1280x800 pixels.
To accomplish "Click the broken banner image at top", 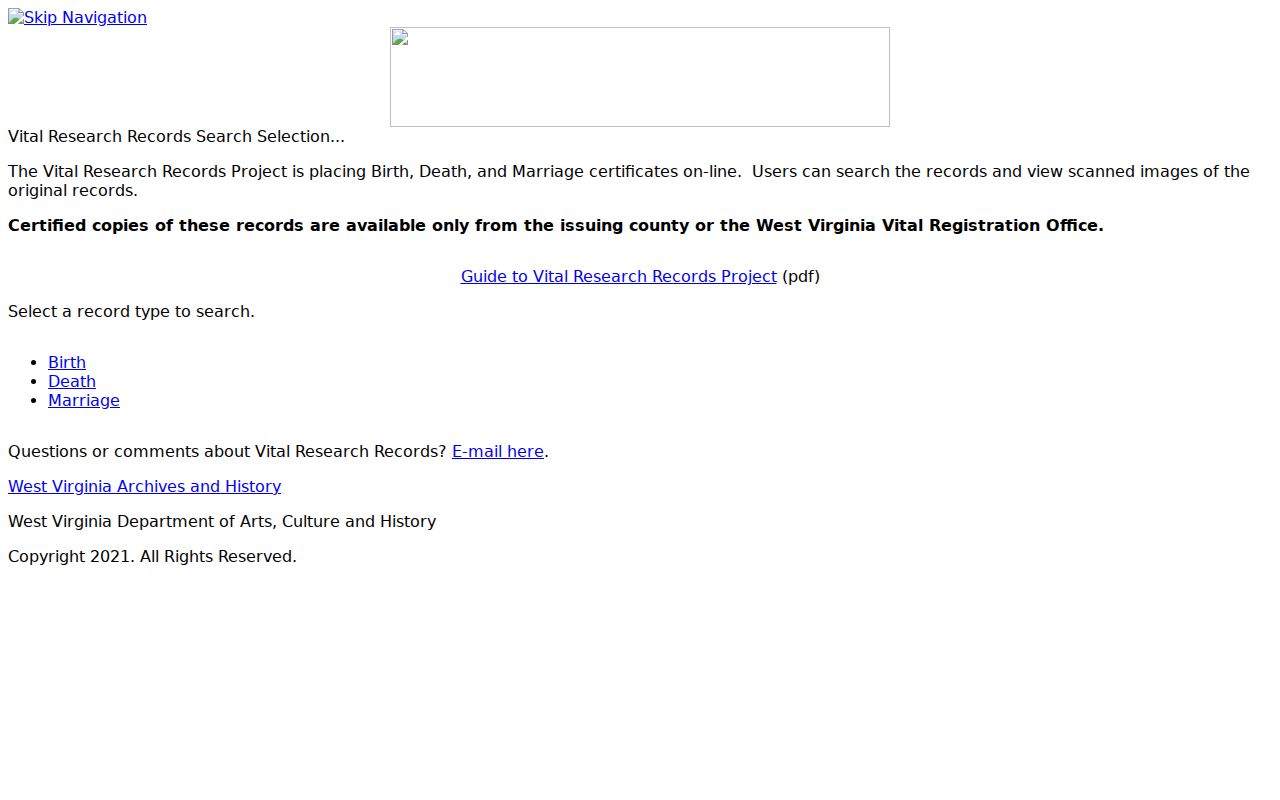I will (640, 77).
